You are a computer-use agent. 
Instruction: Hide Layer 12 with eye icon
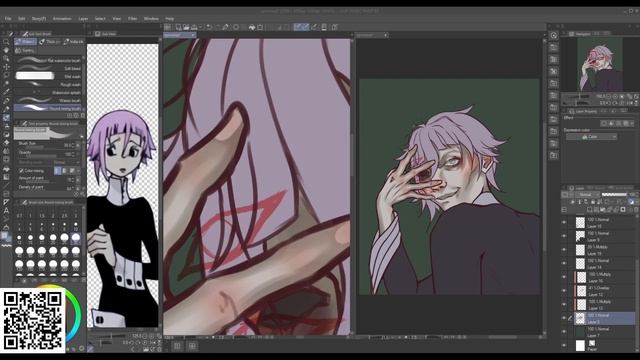[564, 291]
